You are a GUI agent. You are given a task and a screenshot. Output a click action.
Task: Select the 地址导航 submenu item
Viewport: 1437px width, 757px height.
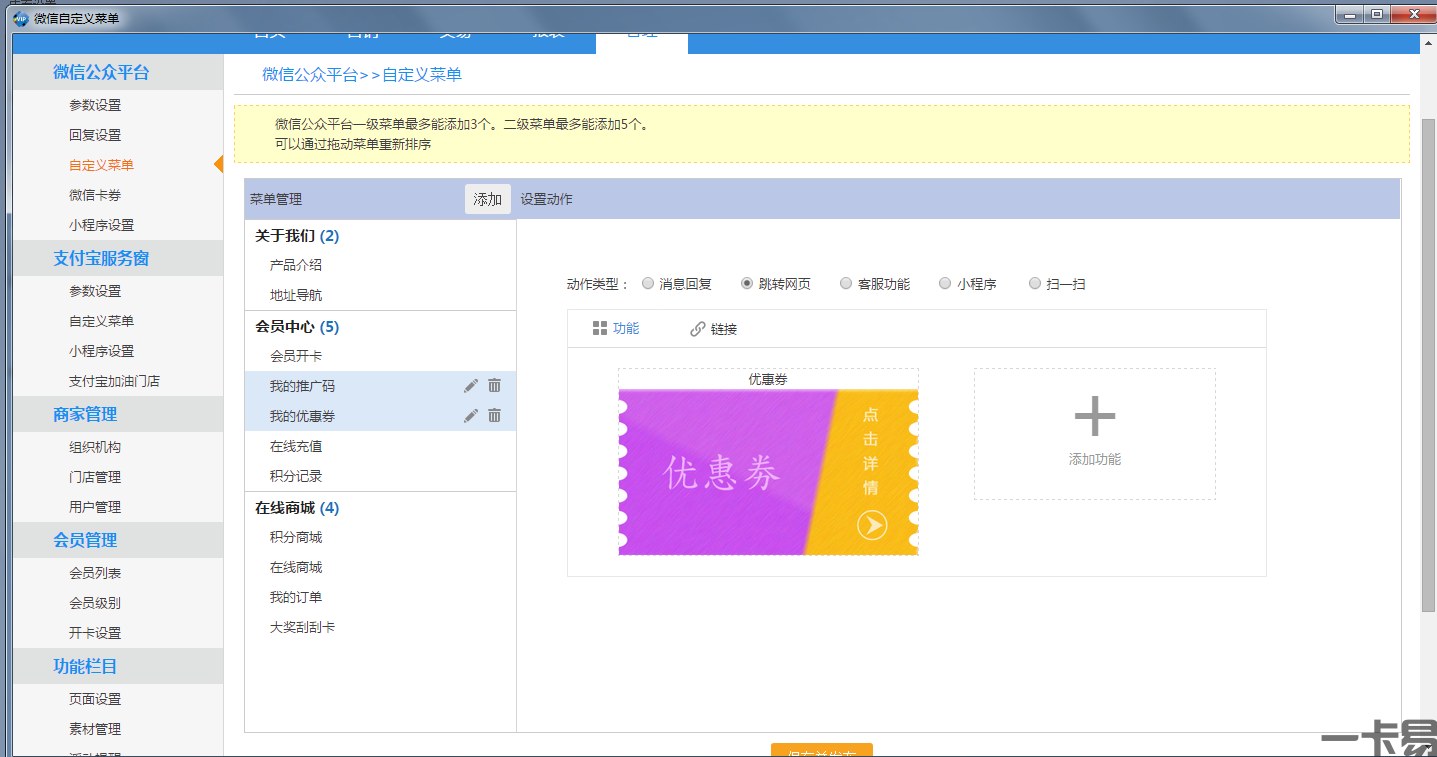(296, 296)
